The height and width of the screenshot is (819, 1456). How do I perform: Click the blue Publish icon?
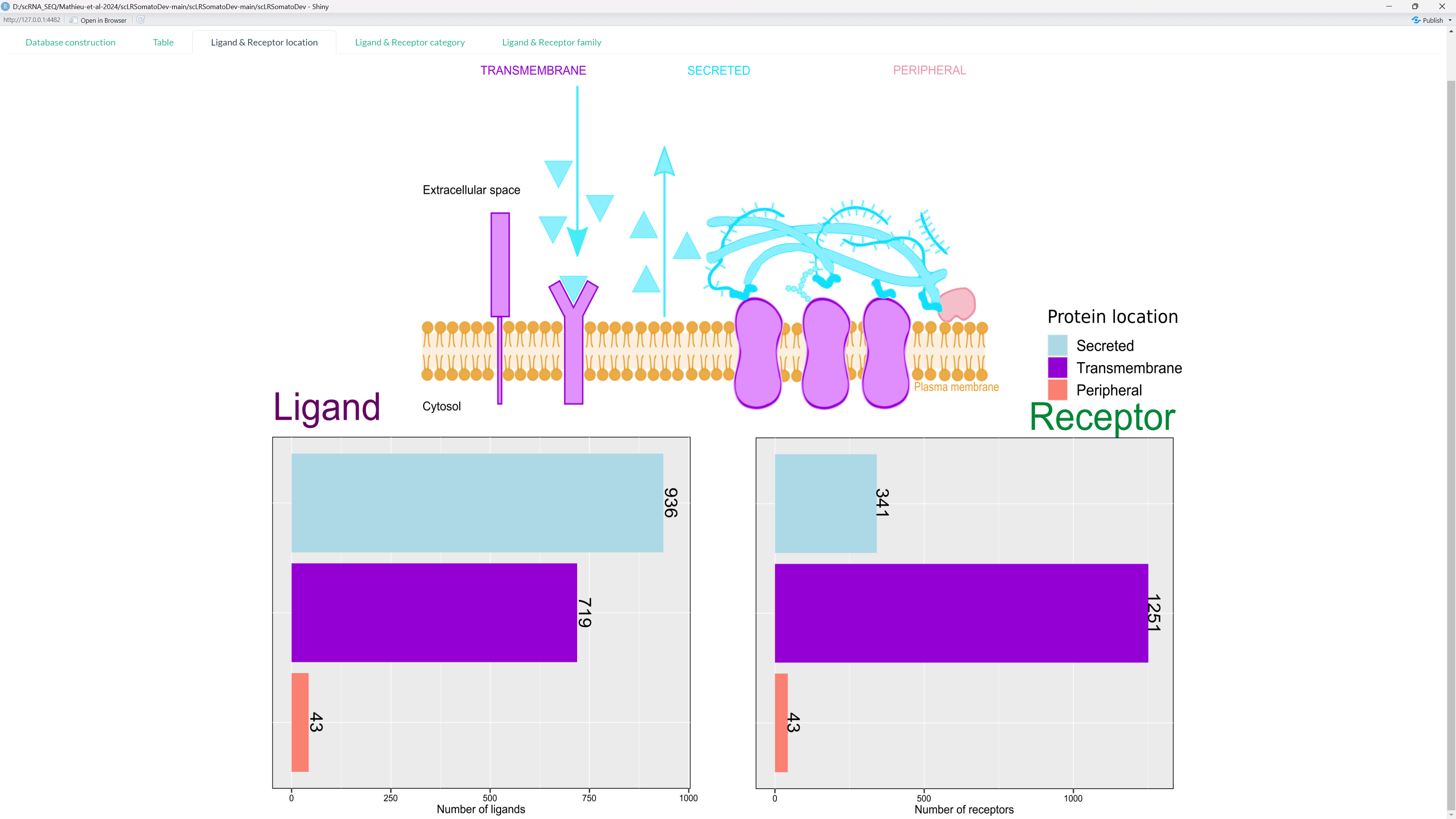[x=1416, y=20]
